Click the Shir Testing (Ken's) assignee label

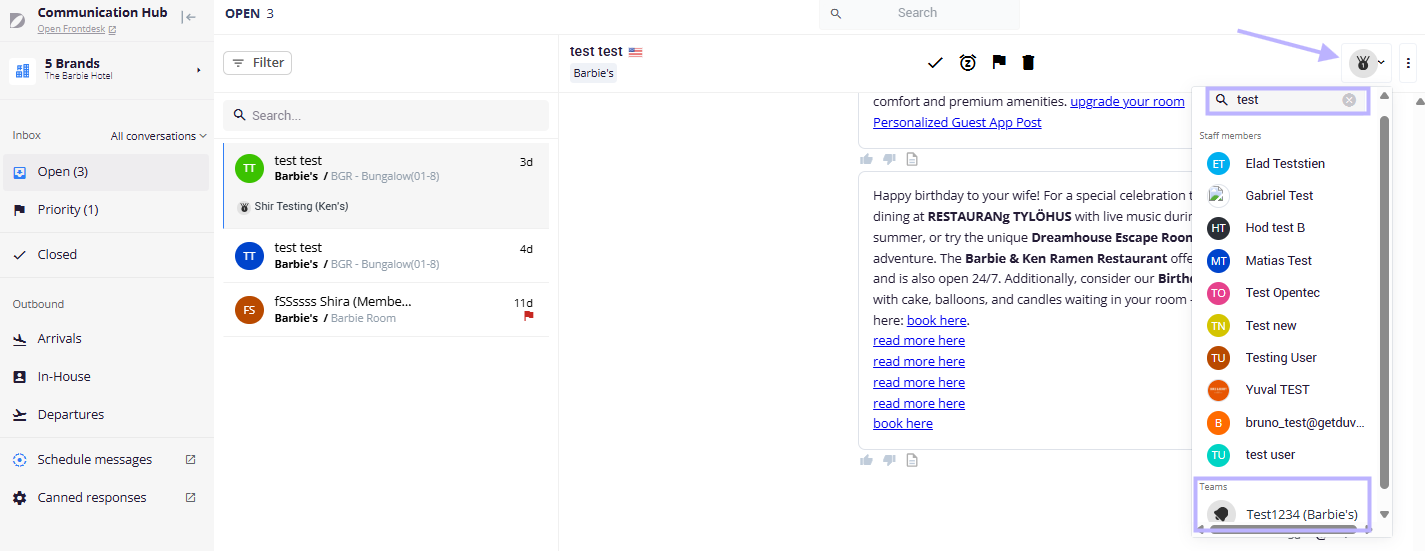point(301,207)
